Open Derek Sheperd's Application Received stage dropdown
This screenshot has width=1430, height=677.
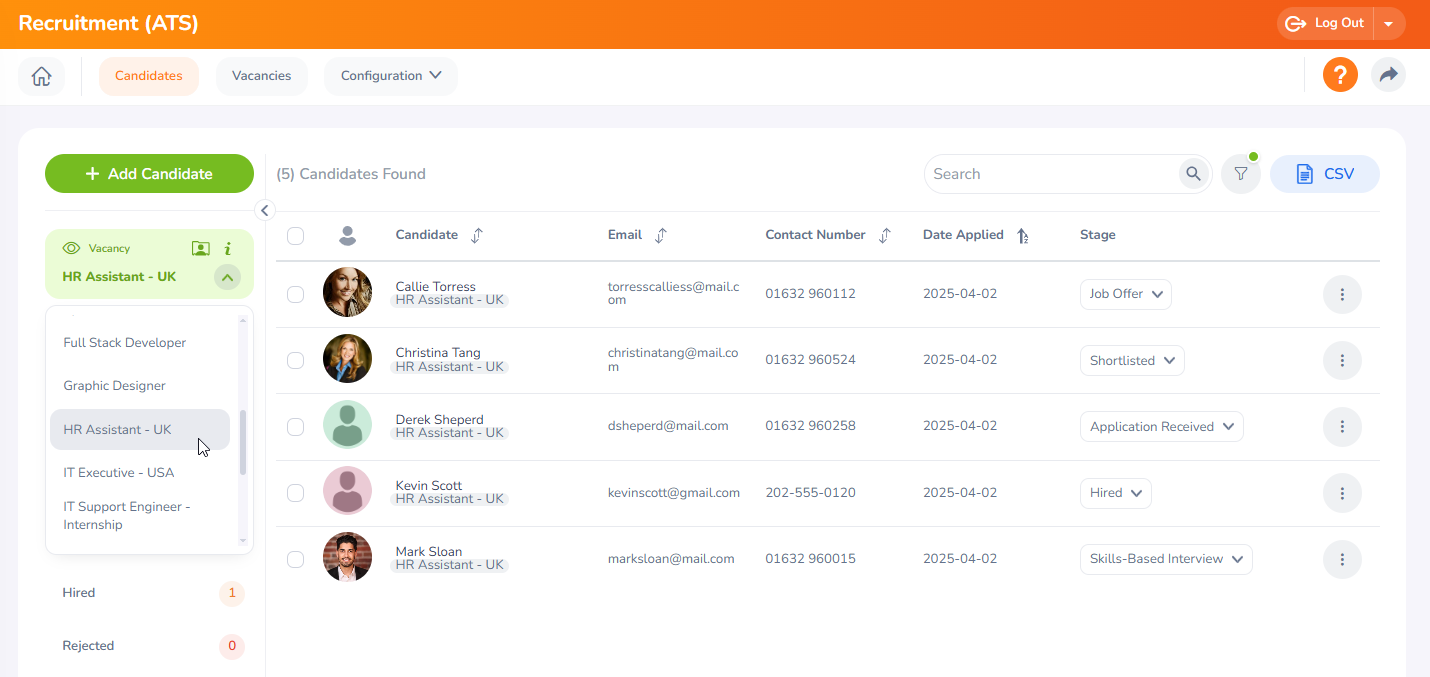click(x=1161, y=427)
